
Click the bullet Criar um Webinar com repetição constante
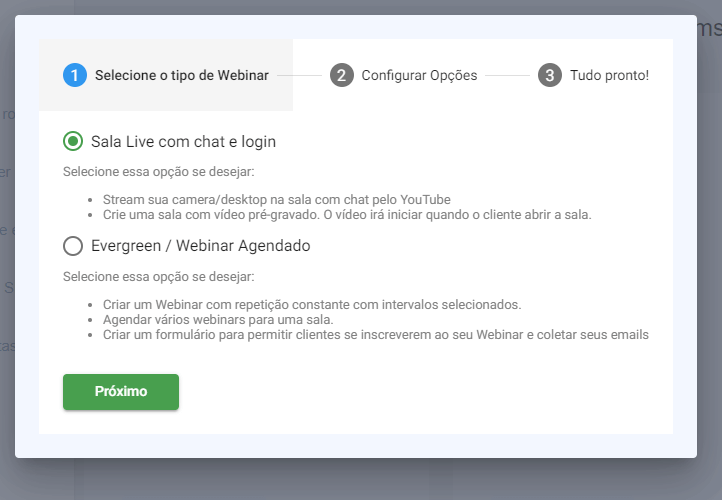pos(312,305)
